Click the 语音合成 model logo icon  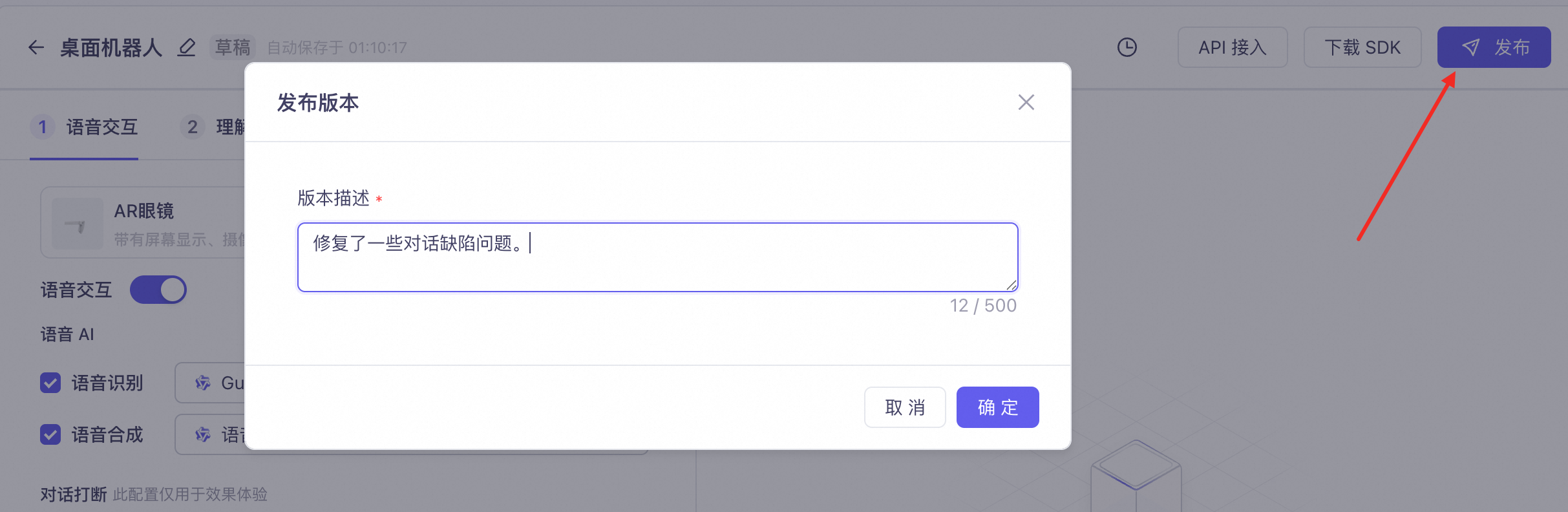tap(203, 434)
